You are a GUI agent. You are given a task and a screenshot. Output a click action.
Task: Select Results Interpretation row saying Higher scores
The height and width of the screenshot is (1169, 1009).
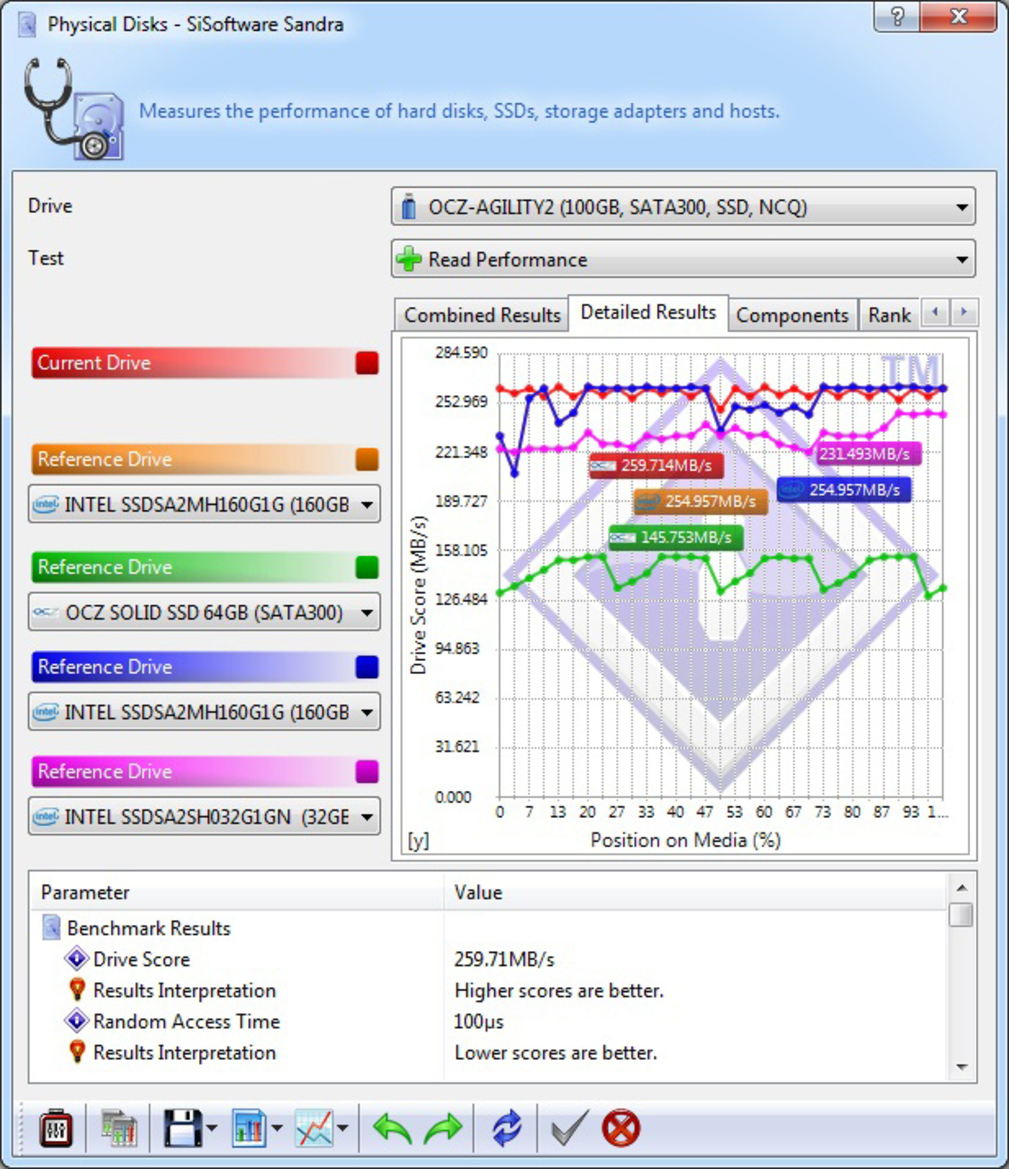click(x=488, y=991)
